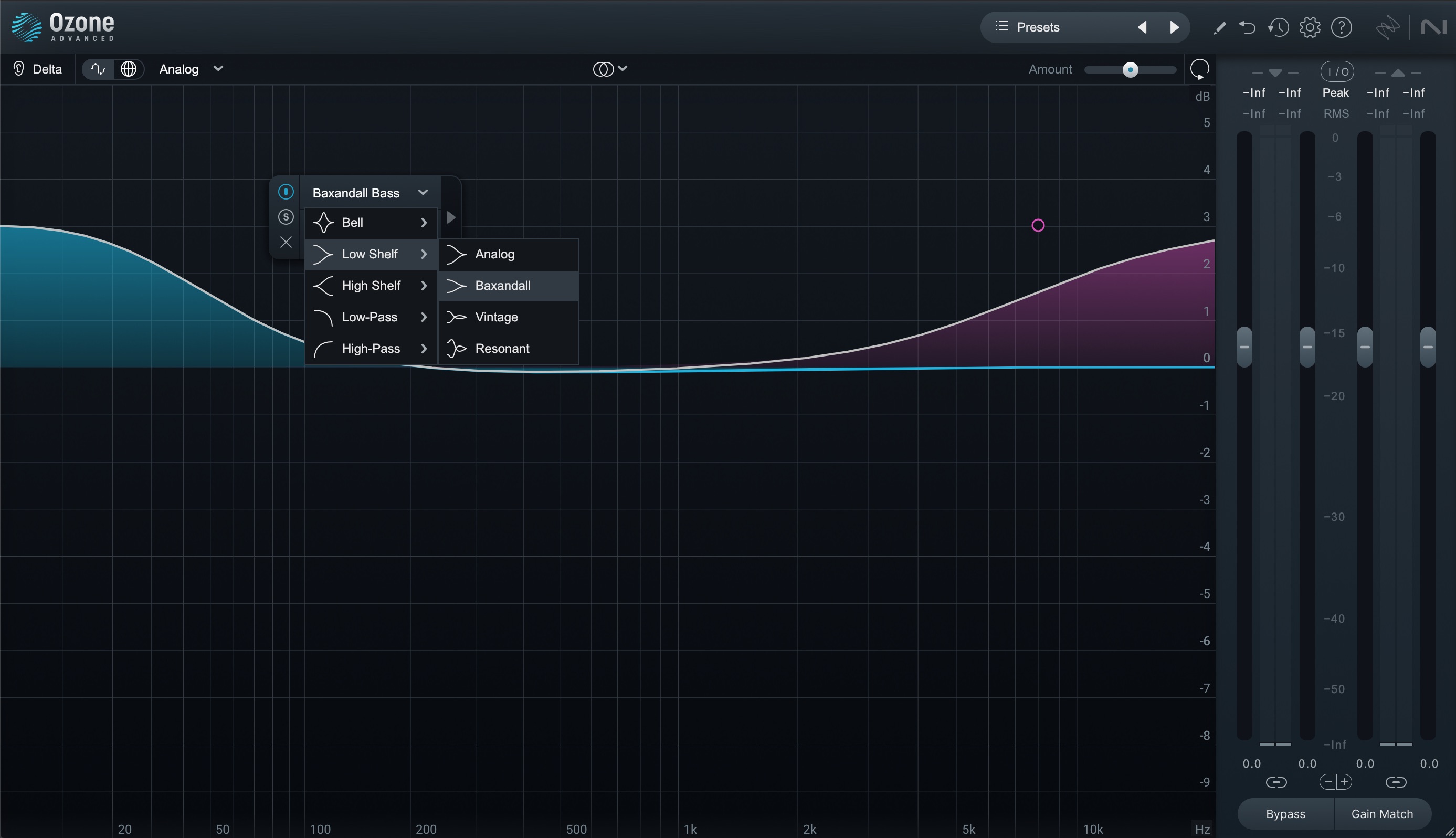Select High-Pass menu item
1456x838 pixels.
371,349
